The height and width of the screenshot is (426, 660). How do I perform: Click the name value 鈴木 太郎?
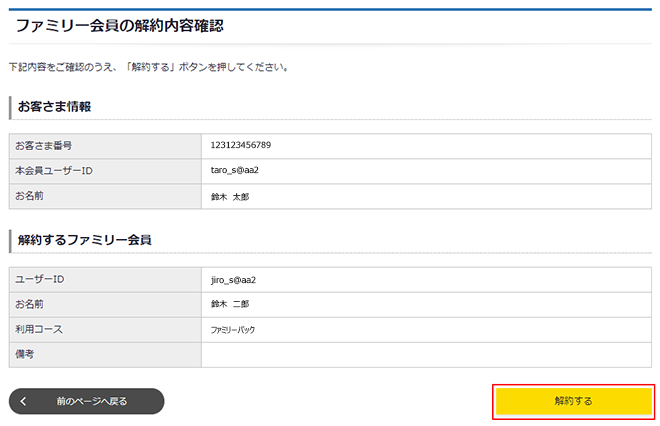229,196
